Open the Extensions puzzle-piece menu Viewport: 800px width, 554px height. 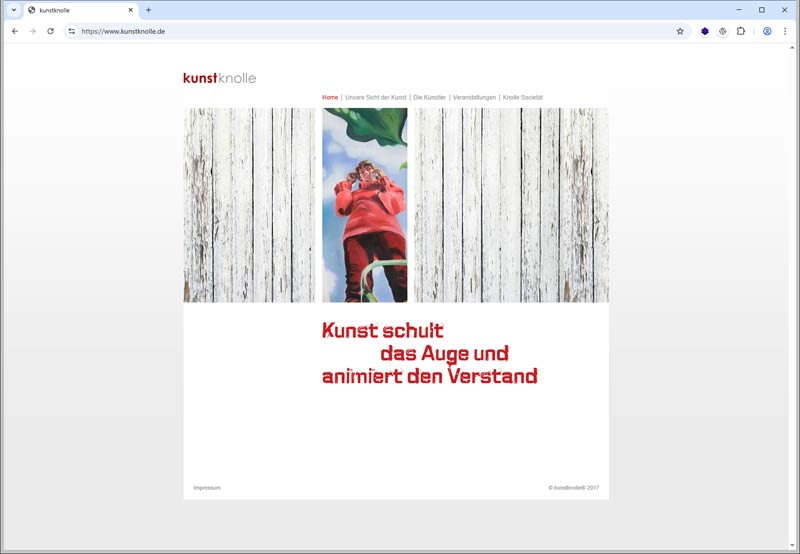point(741,31)
